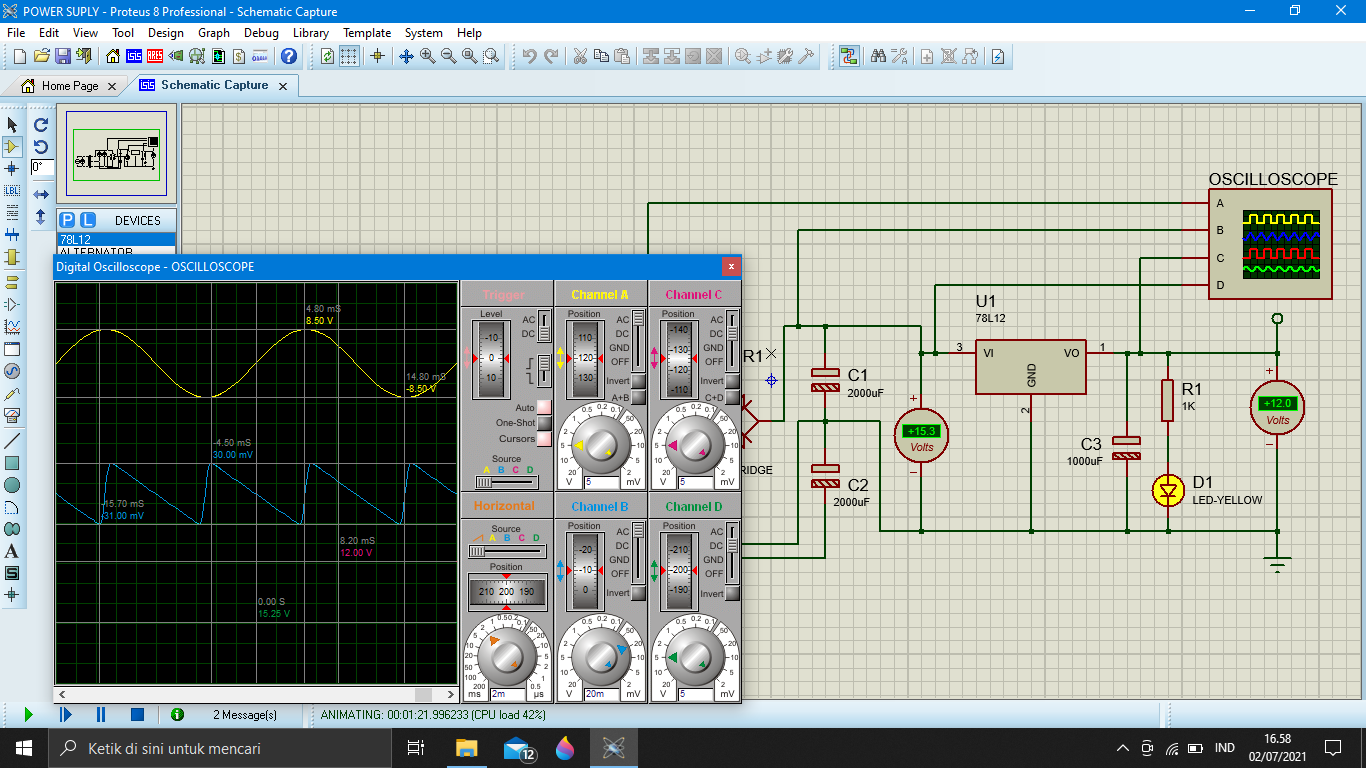The width and height of the screenshot is (1366, 768).
Task: Click the rotation angle input field
Action: pyautogui.click(x=43, y=168)
